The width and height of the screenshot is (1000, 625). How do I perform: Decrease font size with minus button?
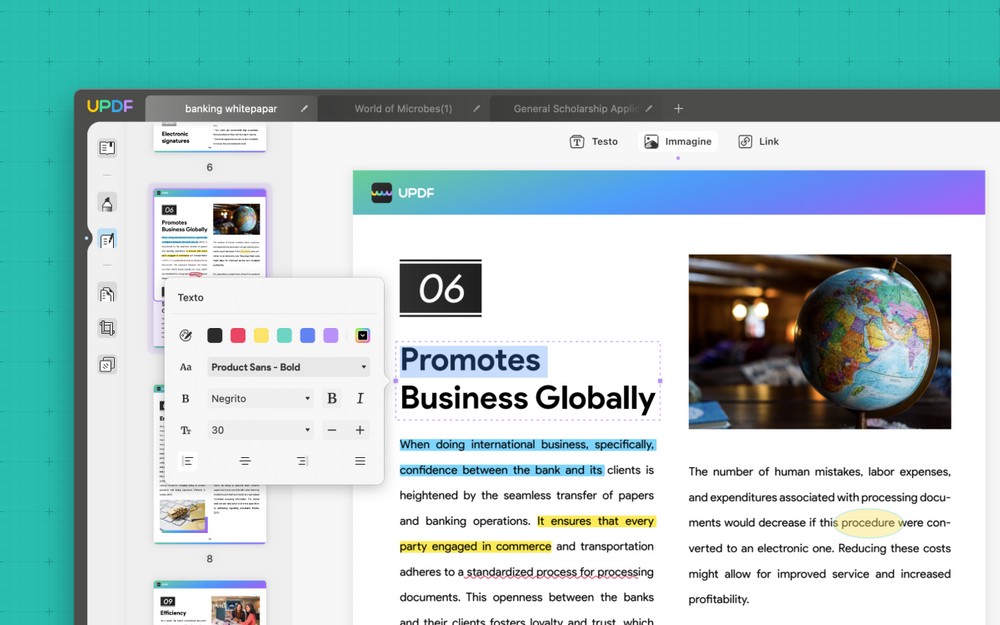pyautogui.click(x=332, y=430)
